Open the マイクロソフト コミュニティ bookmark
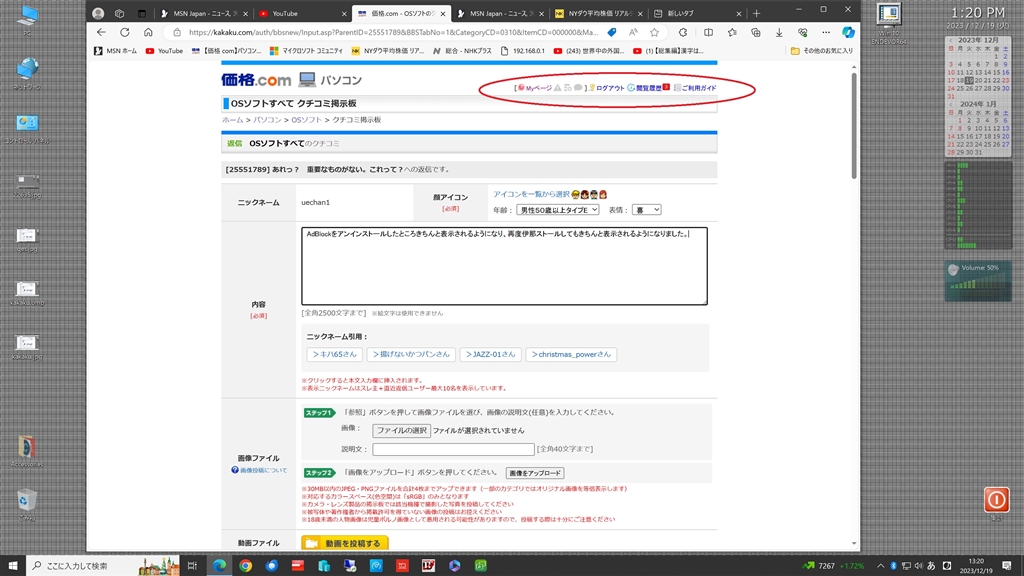Viewport: 1024px width, 576px height. [306, 50]
